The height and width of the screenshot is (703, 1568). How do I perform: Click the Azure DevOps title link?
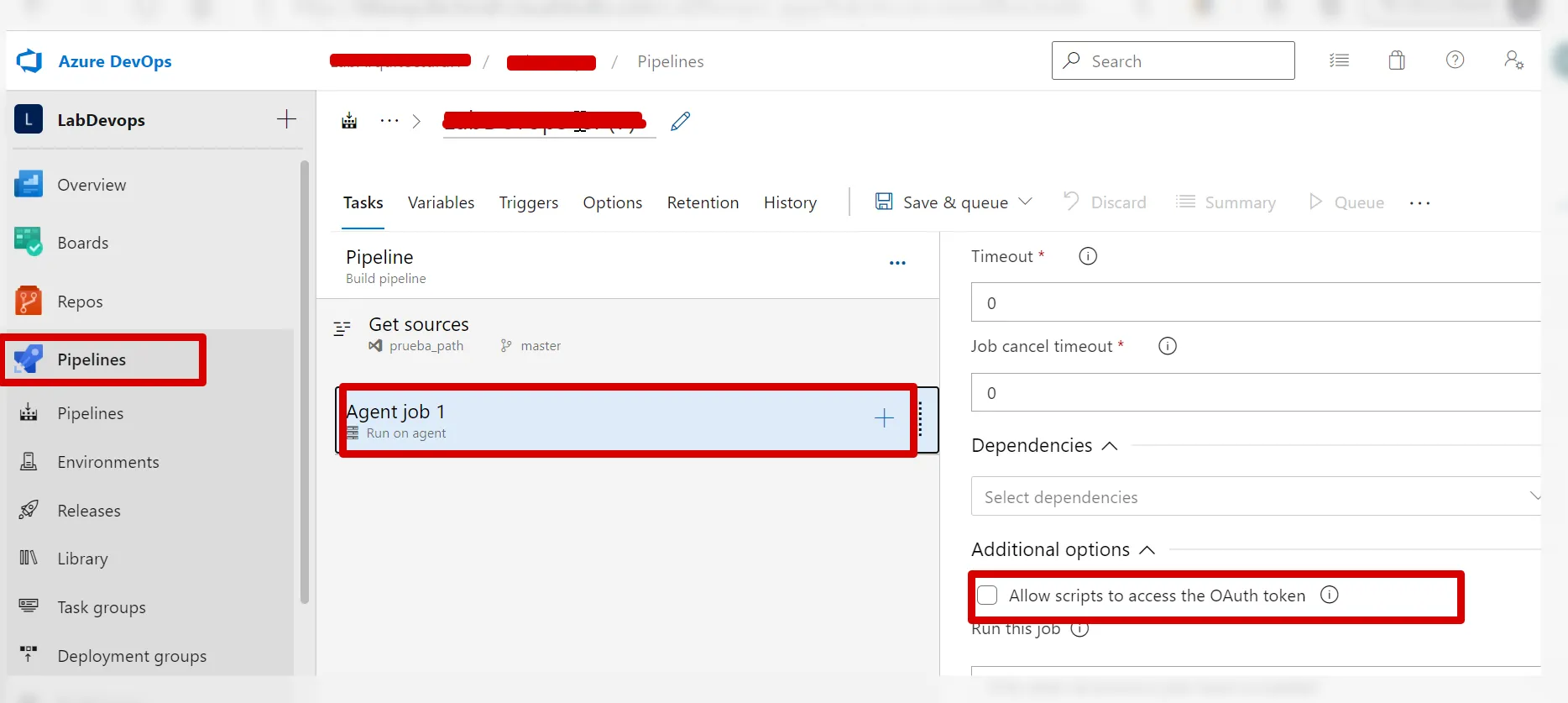pos(115,61)
